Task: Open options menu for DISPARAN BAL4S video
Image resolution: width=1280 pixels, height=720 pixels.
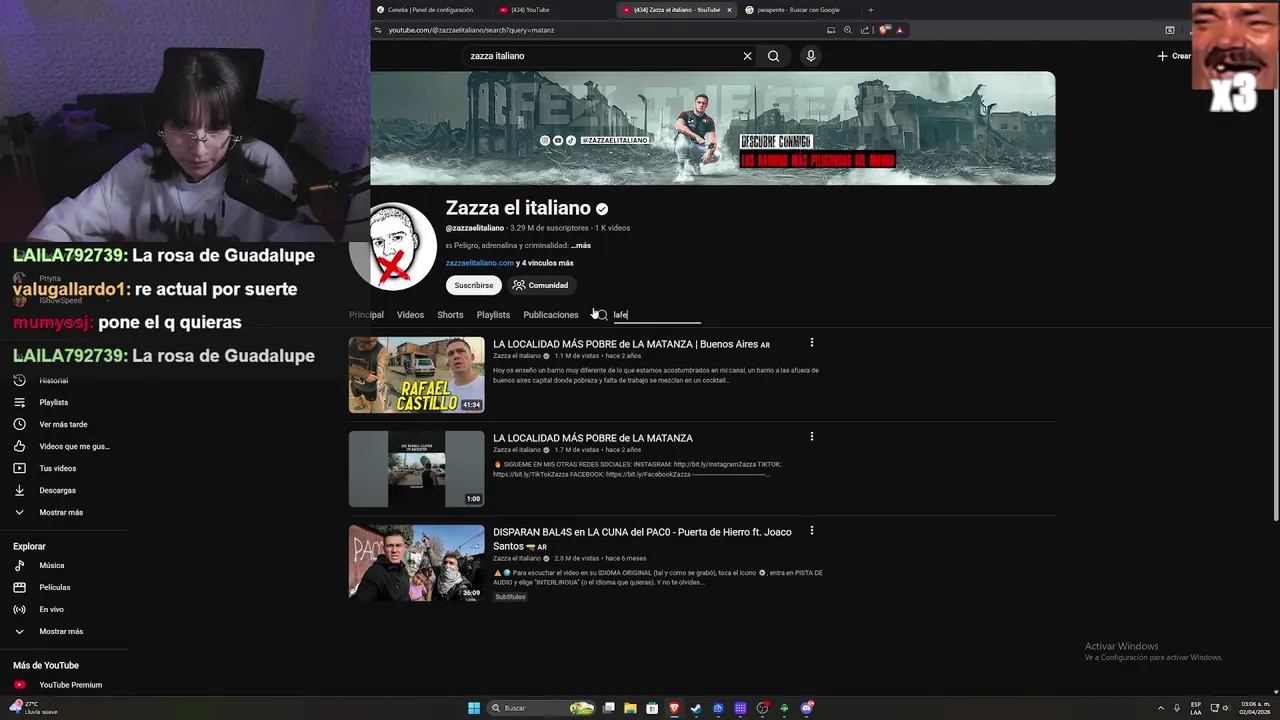Action: point(812,531)
